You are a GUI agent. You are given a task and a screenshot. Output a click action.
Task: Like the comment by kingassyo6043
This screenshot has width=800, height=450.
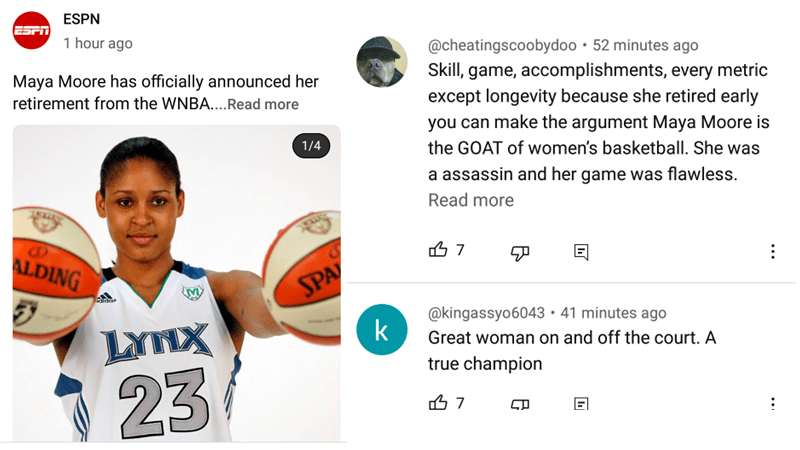tap(438, 403)
